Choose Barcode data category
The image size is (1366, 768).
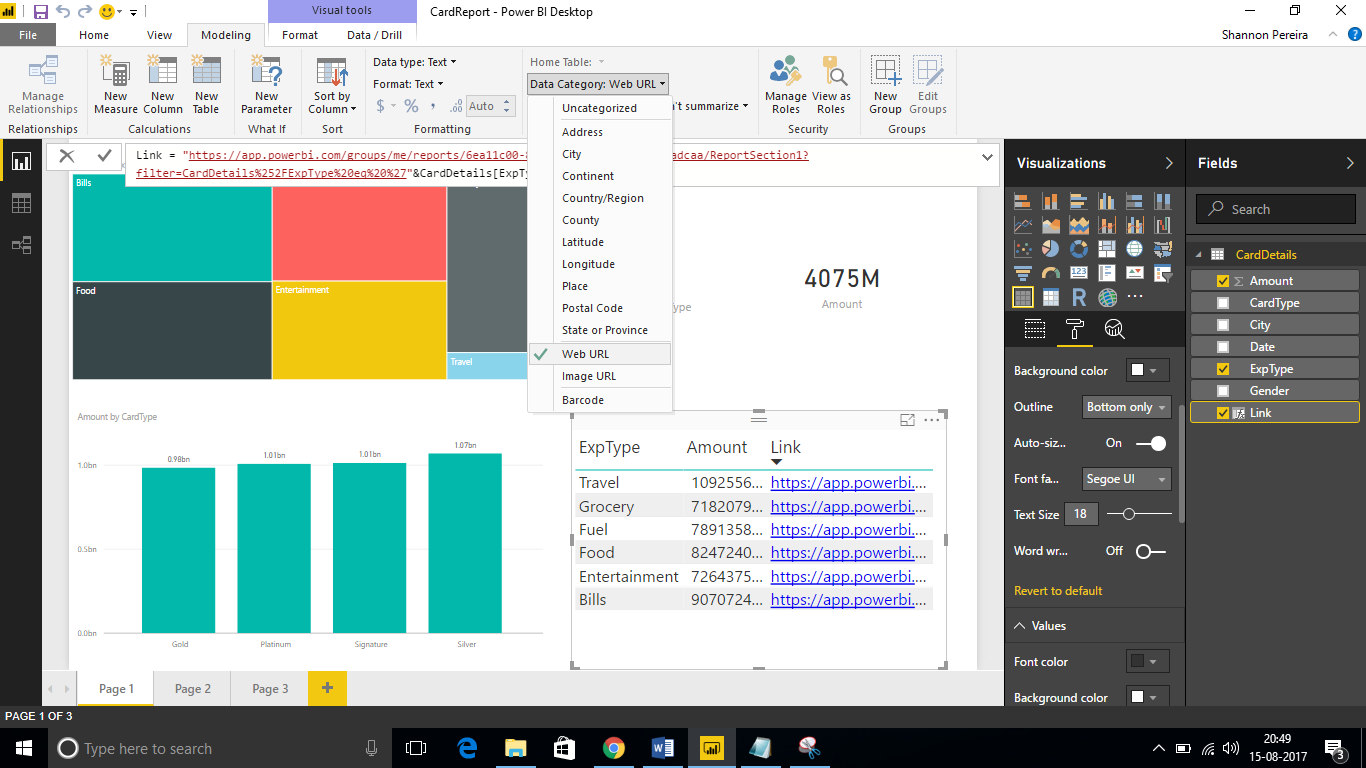pos(600,400)
